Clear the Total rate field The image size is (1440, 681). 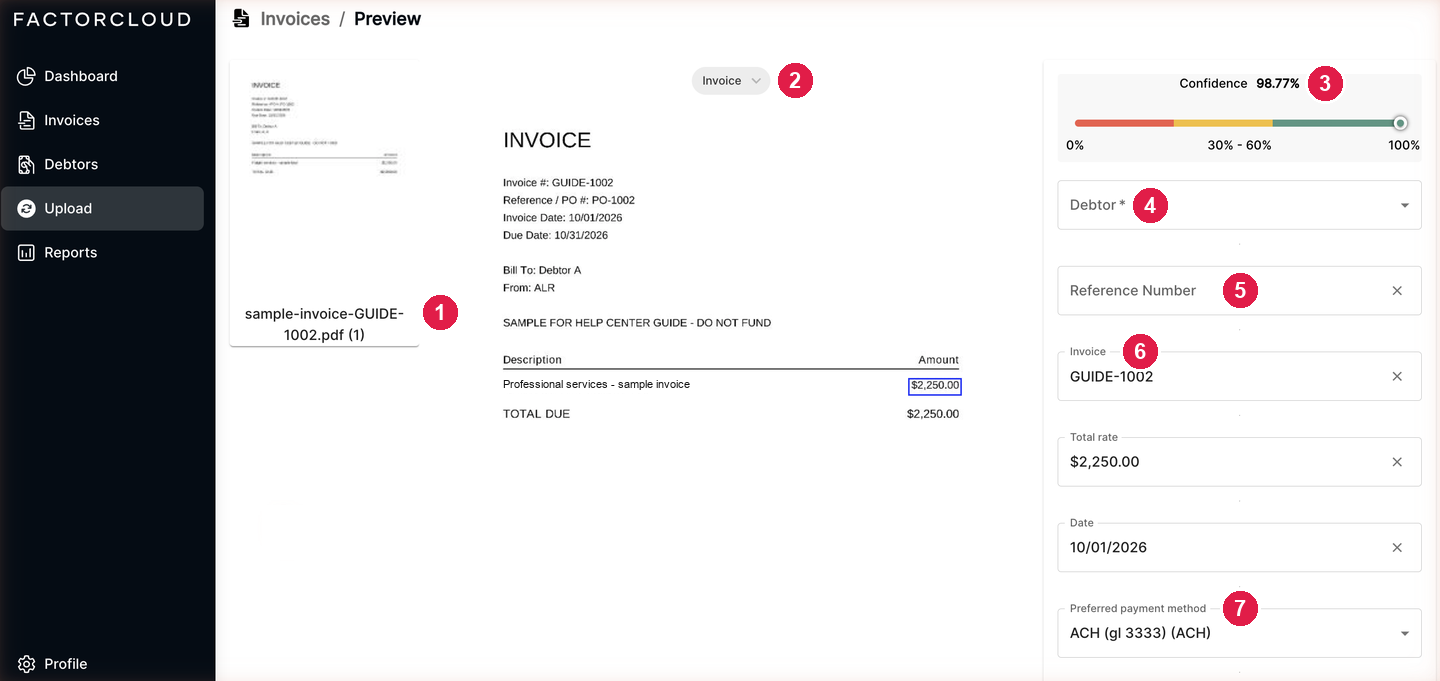pyautogui.click(x=1397, y=462)
